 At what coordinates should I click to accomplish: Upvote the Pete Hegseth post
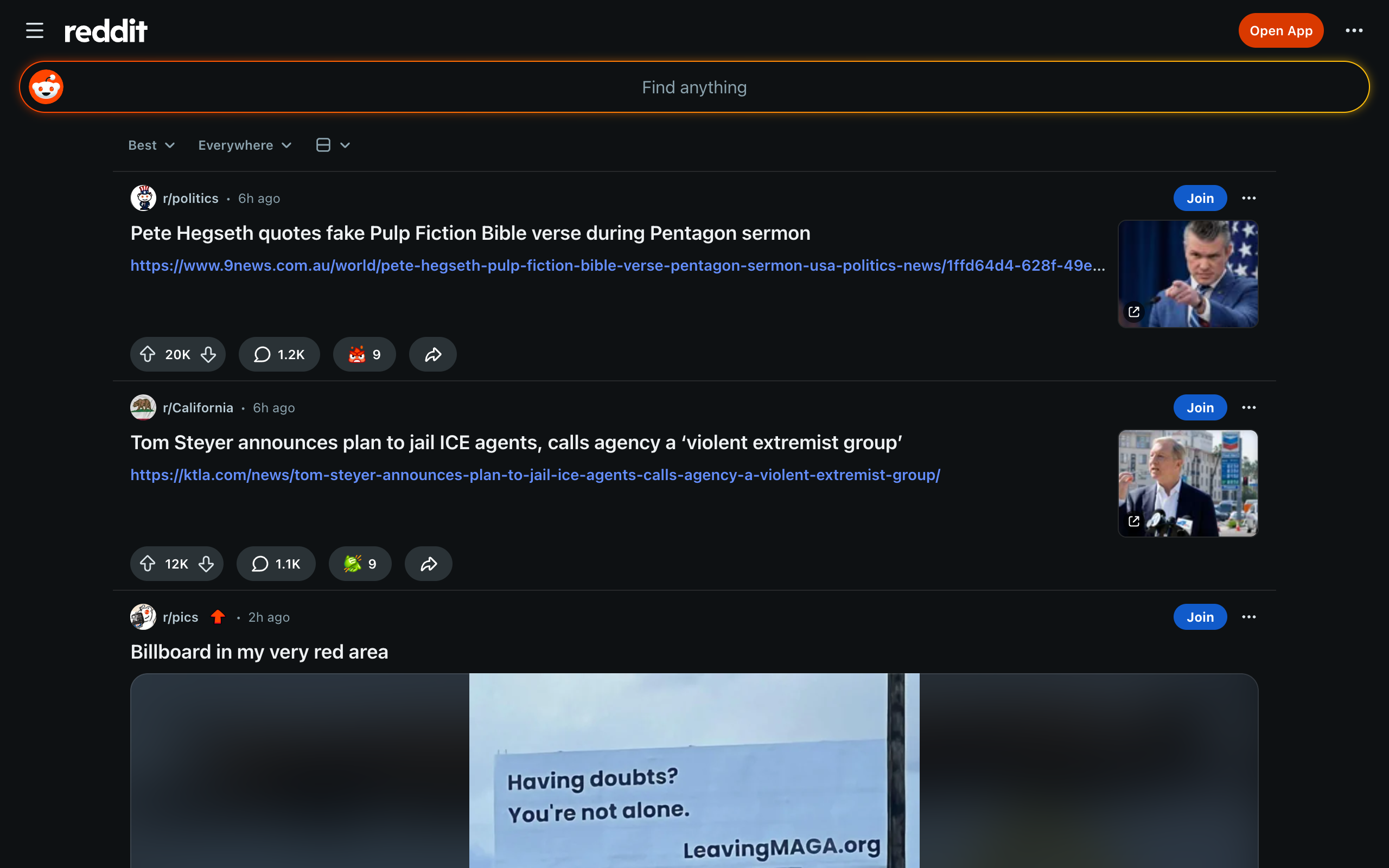149,354
